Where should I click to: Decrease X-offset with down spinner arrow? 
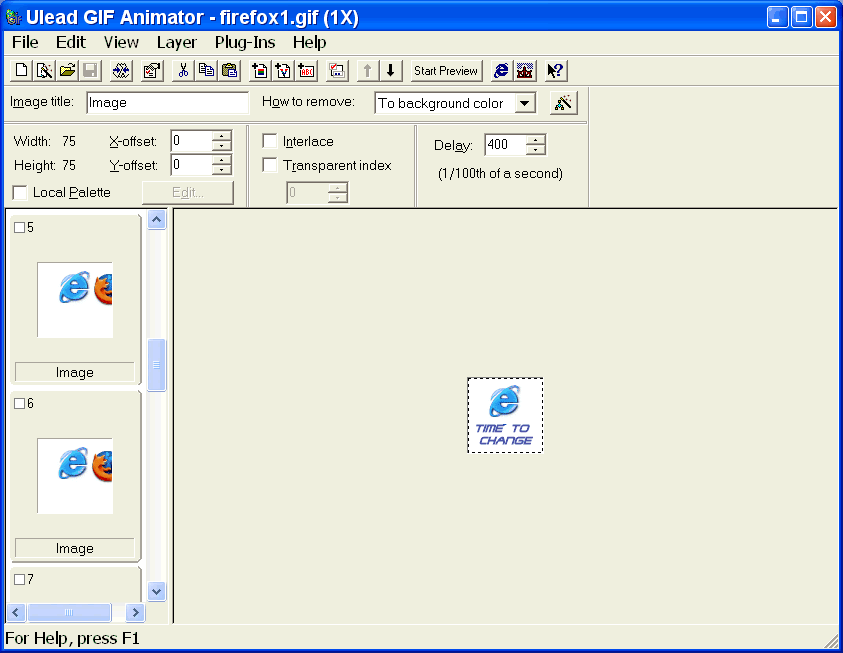coord(222,146)
